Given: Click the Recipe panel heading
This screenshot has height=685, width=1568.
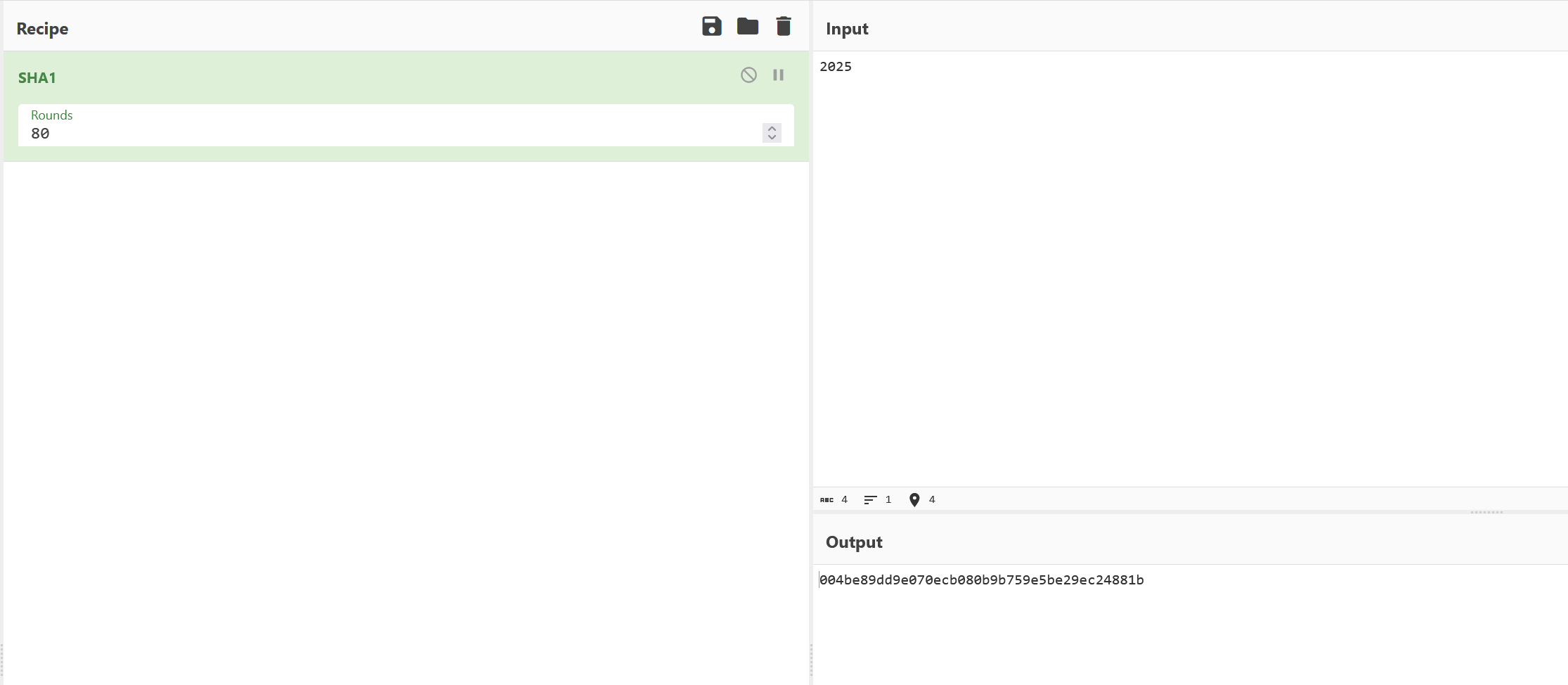Looking at the screenshot, I should (x=42, y=29).
